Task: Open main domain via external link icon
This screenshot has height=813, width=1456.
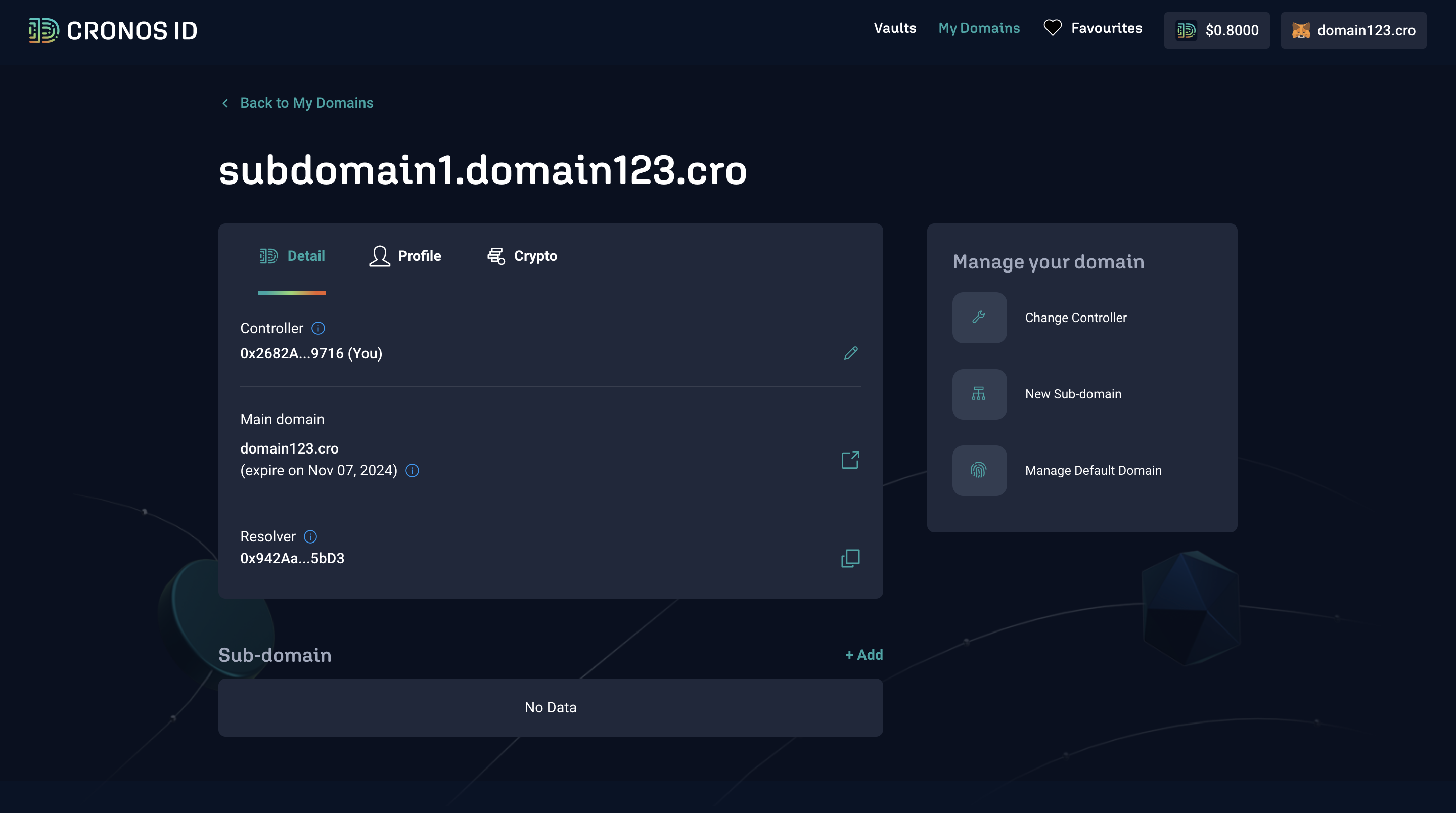Action: point(850,460)
